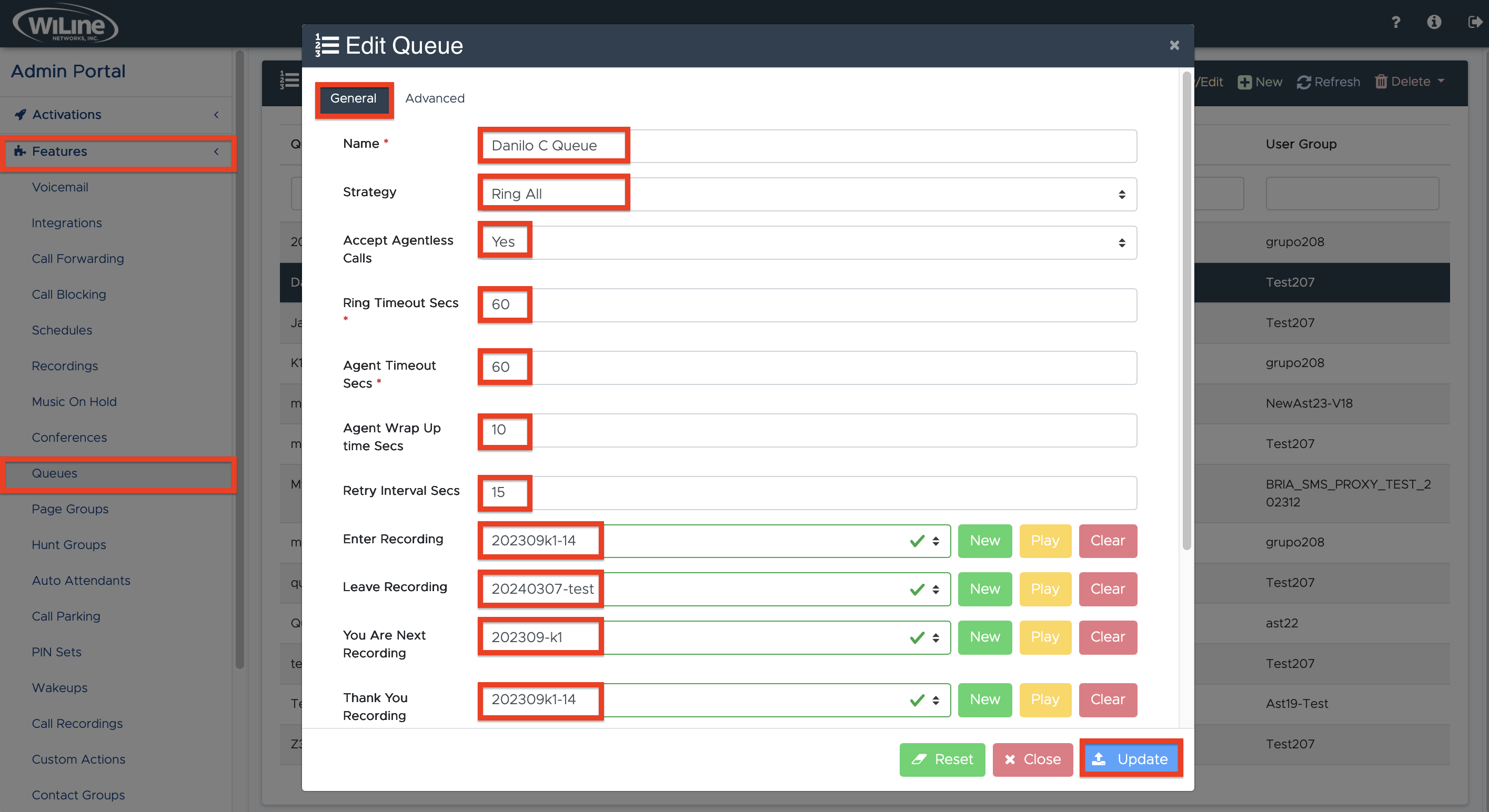
Task: Close the Edit Queue dialog with X
Action: click(x=1174, y=45)
